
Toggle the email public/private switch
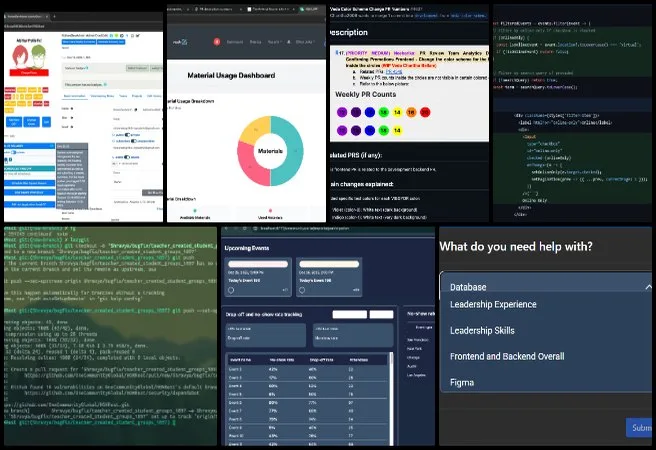pyautogui.click(x=127, y=135)
